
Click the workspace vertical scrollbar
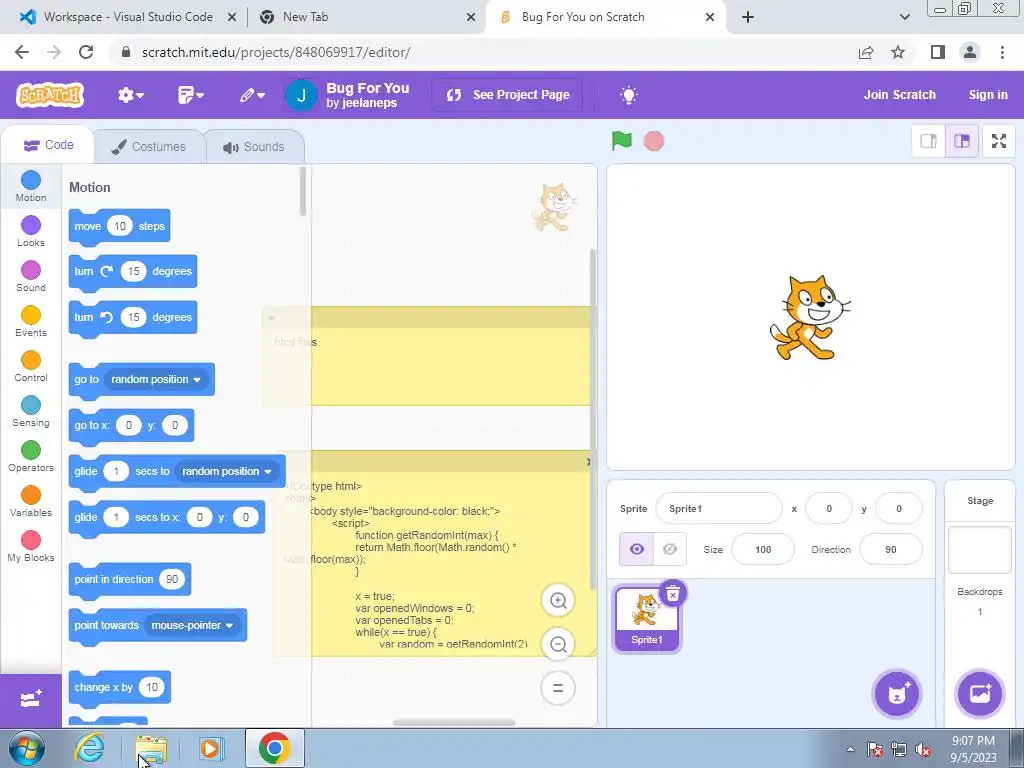coord(593,418)
